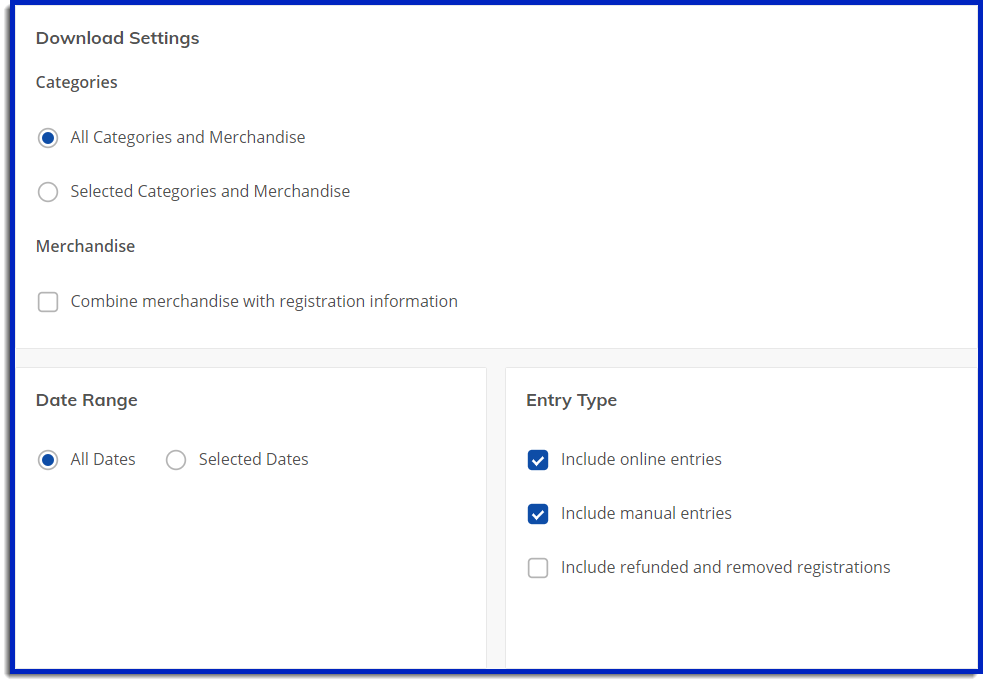Click the 'Include manual entries' label text
Screen dimensions: 983x684
pyautogui.click(x=646, y=513)
